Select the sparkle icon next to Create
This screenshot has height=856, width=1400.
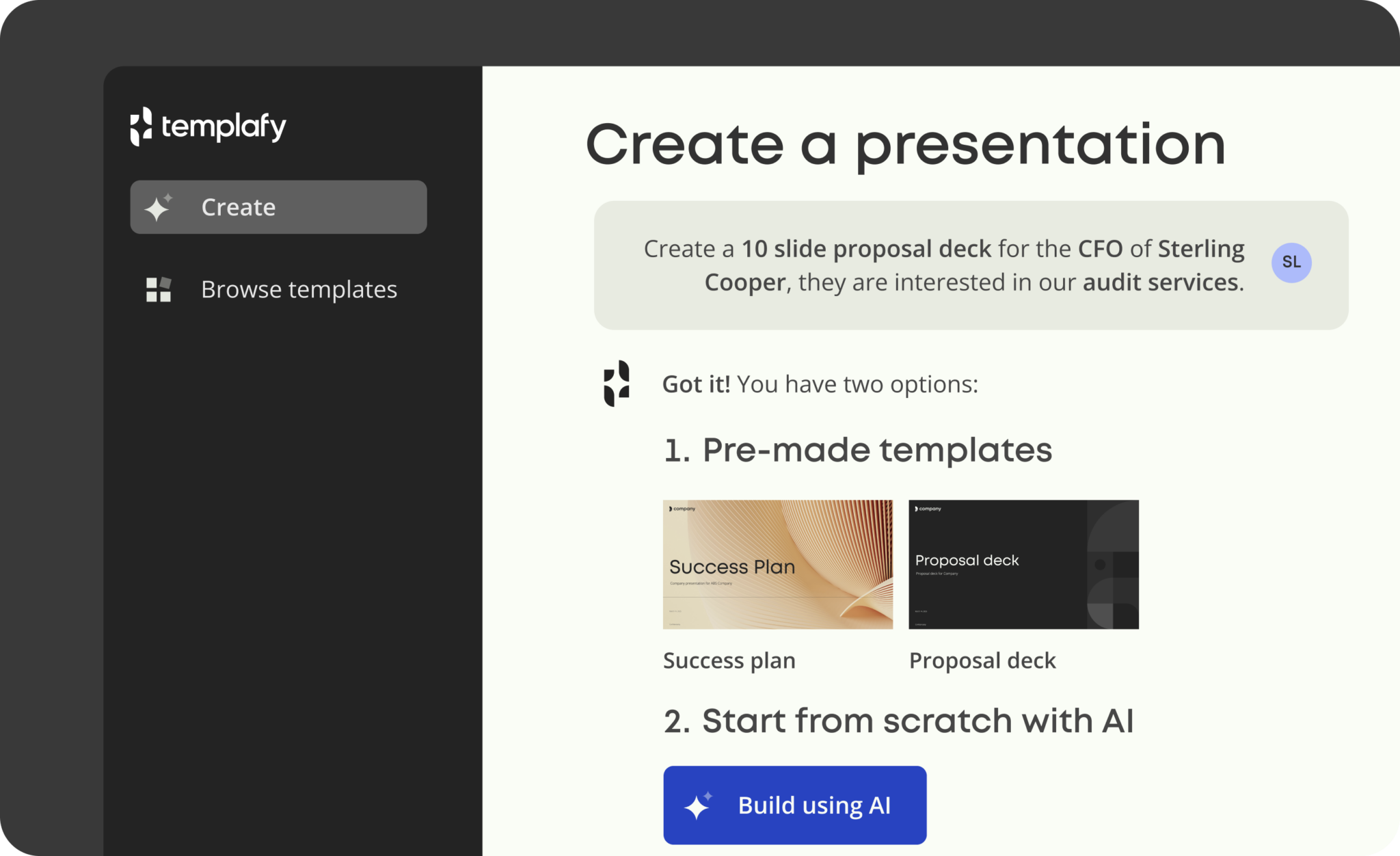[158, 206]
